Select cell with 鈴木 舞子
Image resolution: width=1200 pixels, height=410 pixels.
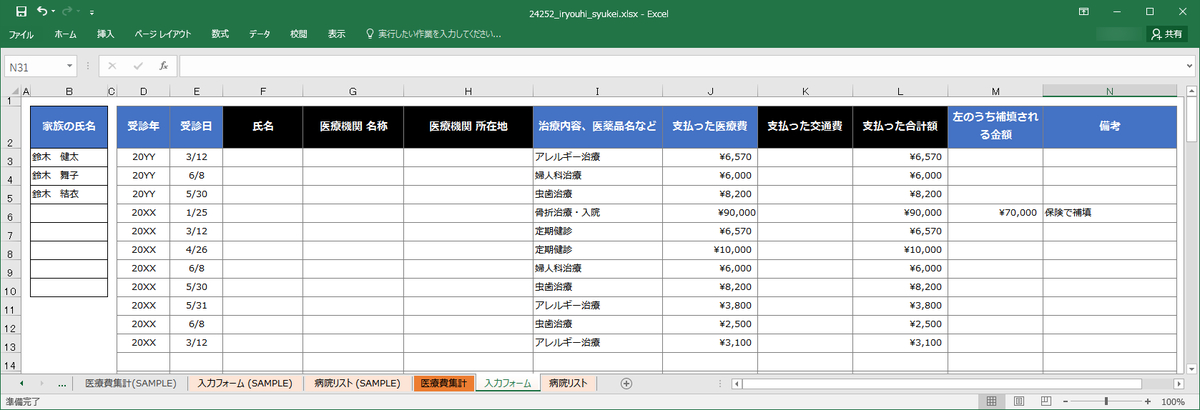coord(69,176)
